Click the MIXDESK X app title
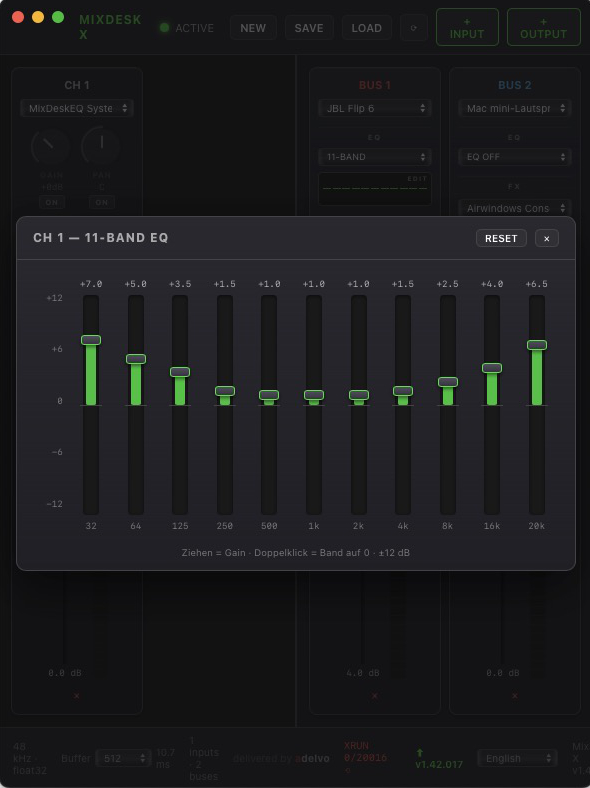The image size is (590, 788). (110, 27)
